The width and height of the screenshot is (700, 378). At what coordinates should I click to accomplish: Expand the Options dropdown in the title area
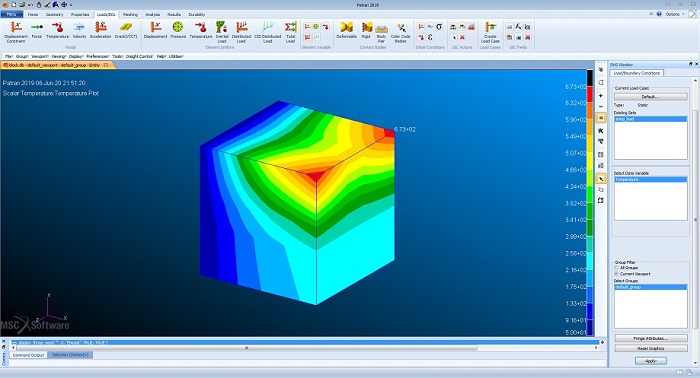click(x=675, y=14)
